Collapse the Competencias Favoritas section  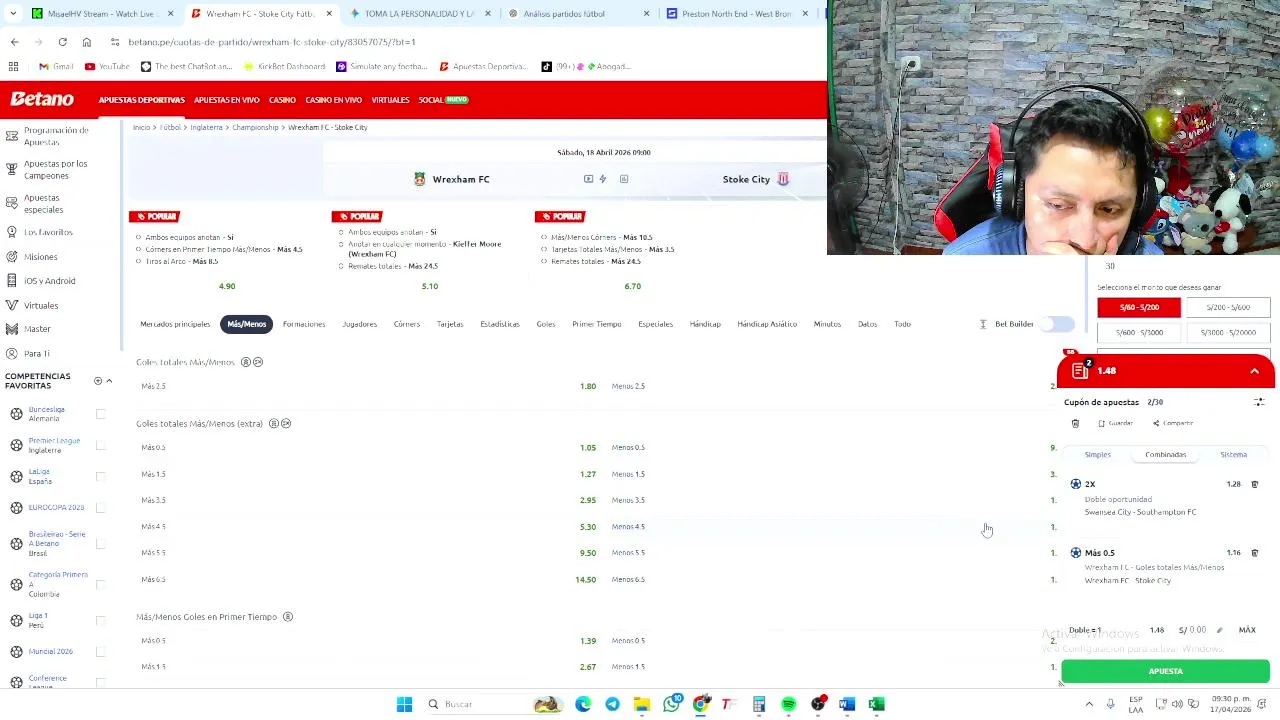point(109,381)
